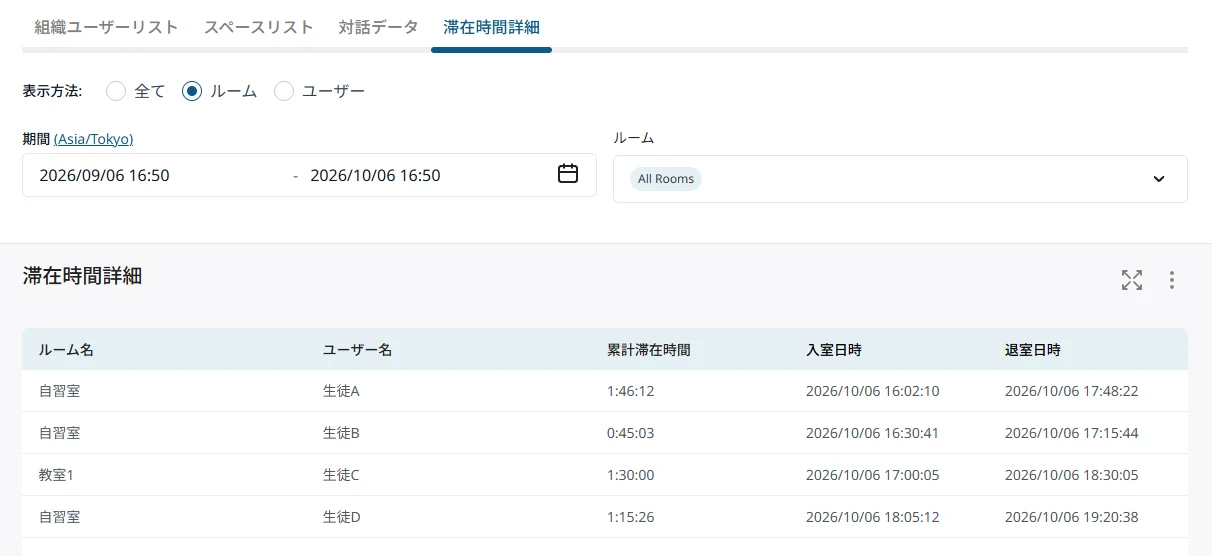1212x556 pixels.
Task: Sort by ユーザー名 column header
Action: point(357,350)
